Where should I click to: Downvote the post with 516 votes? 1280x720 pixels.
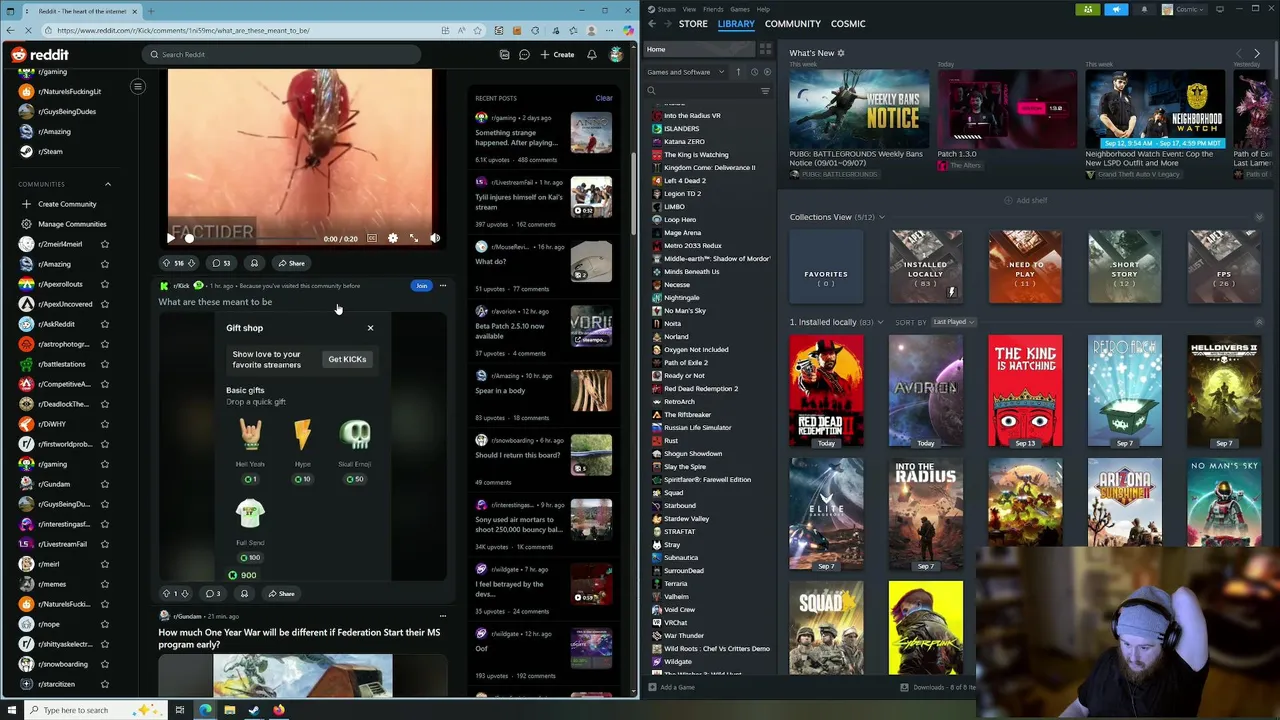tap(193, 263)
